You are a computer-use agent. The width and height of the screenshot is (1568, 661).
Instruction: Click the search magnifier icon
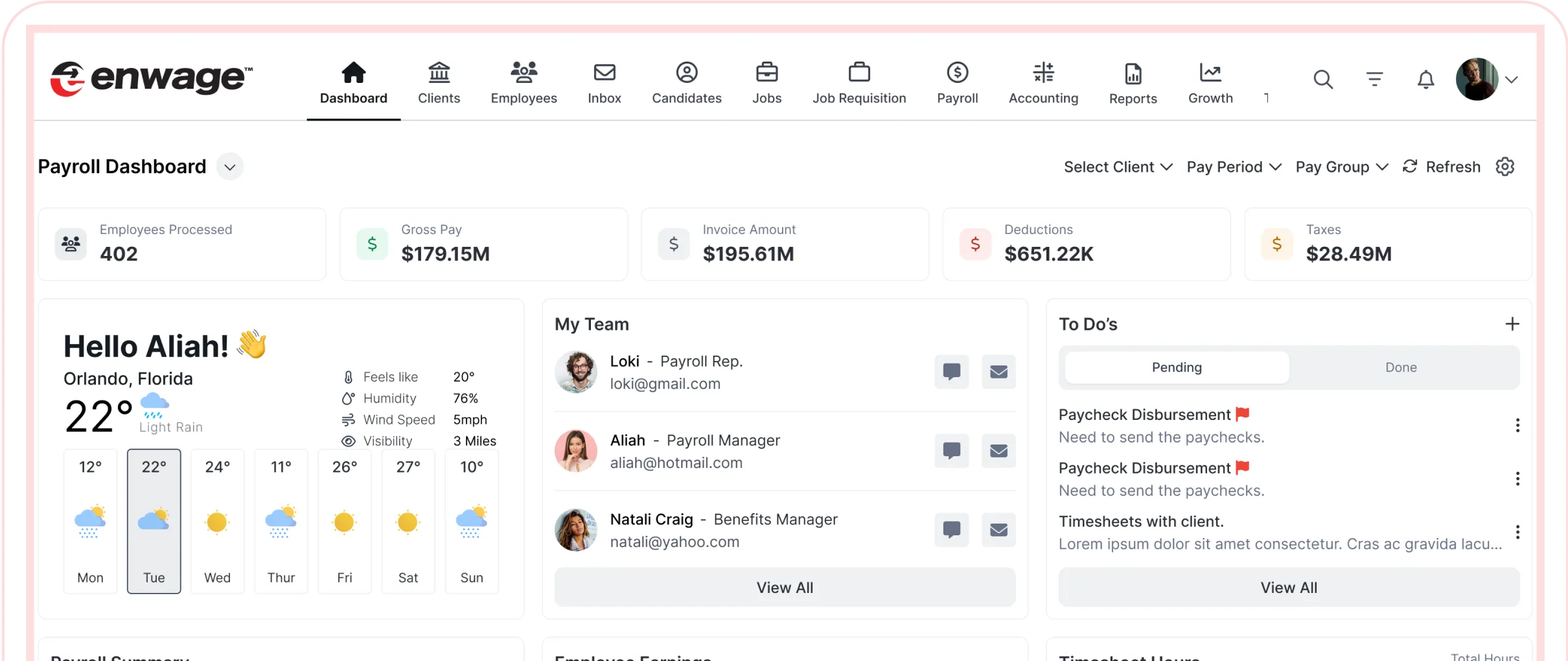1322,80
